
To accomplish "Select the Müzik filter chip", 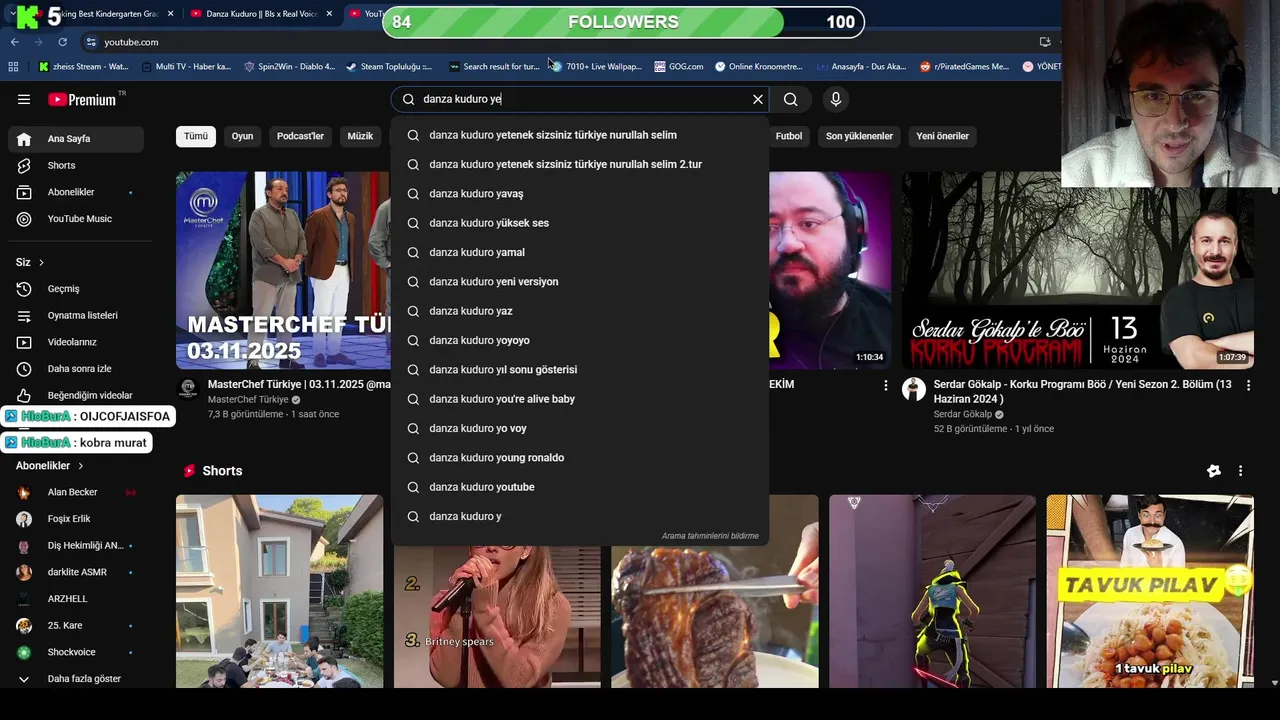I will tap(360, 136).
